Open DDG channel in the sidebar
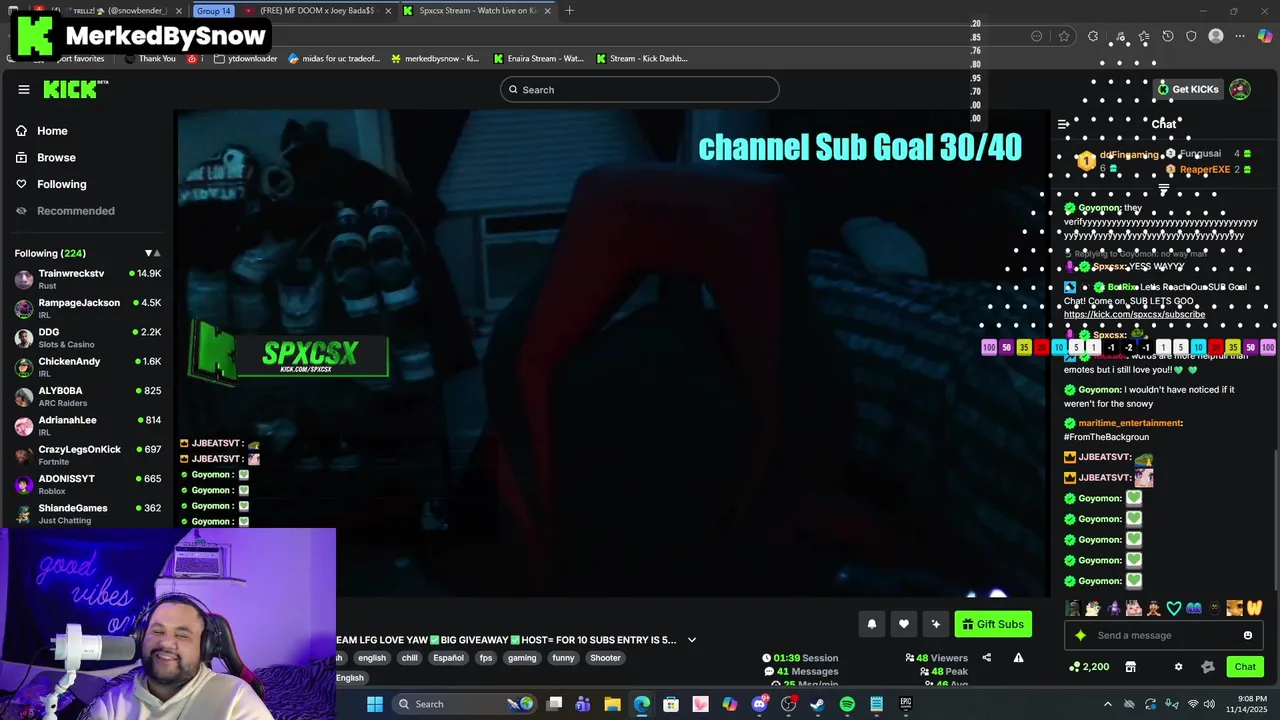This screenshot has height=720, width=1280. pos(88,337)
